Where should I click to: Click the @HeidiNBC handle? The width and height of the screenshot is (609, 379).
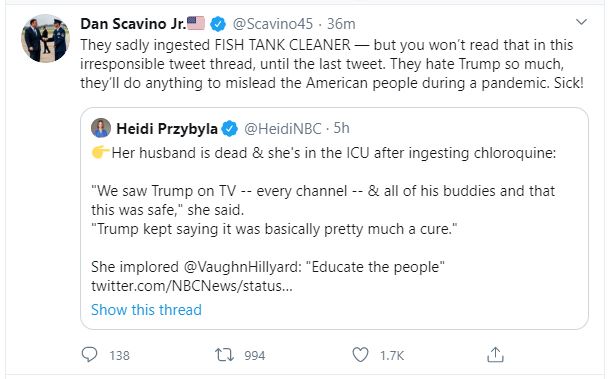pos(283,129)
